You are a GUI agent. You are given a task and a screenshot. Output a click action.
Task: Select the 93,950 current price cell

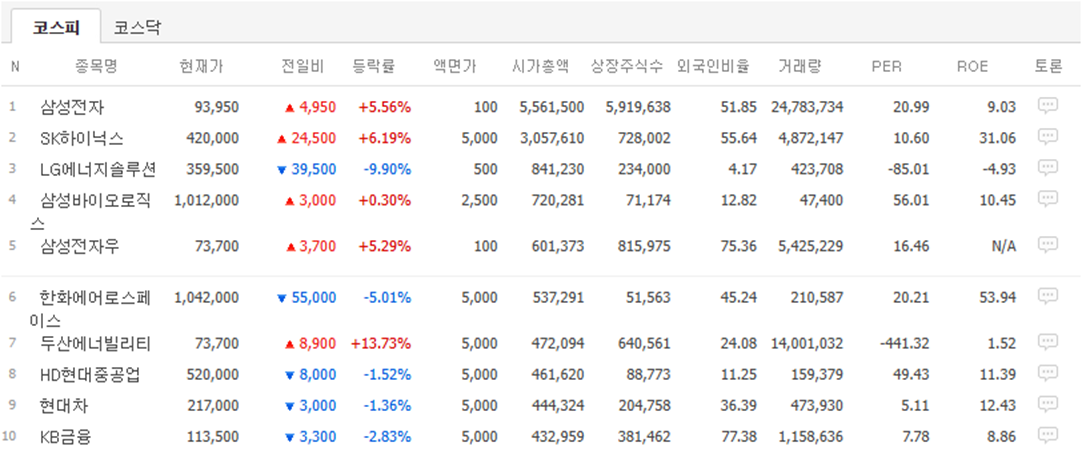pos(217,108)
